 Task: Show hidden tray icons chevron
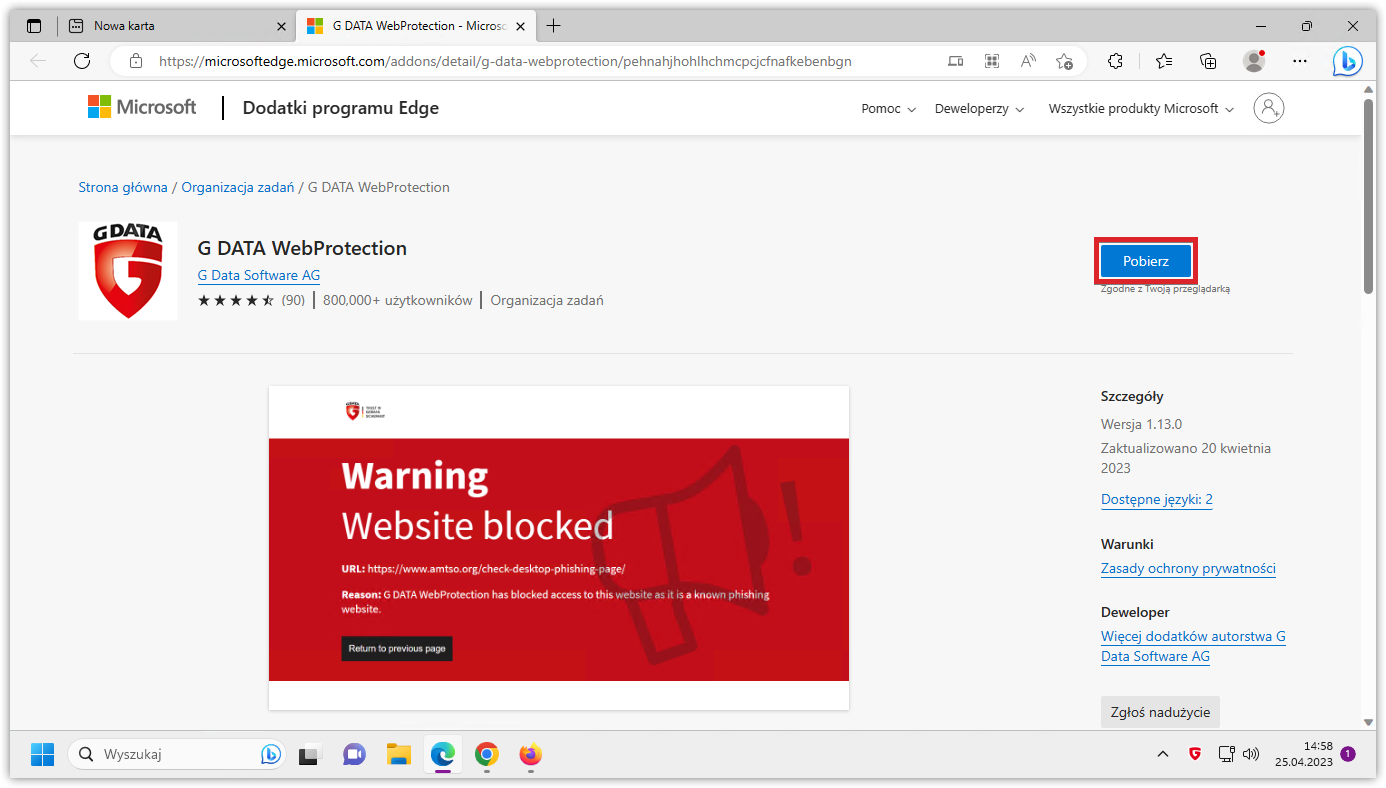point(1162,754)
